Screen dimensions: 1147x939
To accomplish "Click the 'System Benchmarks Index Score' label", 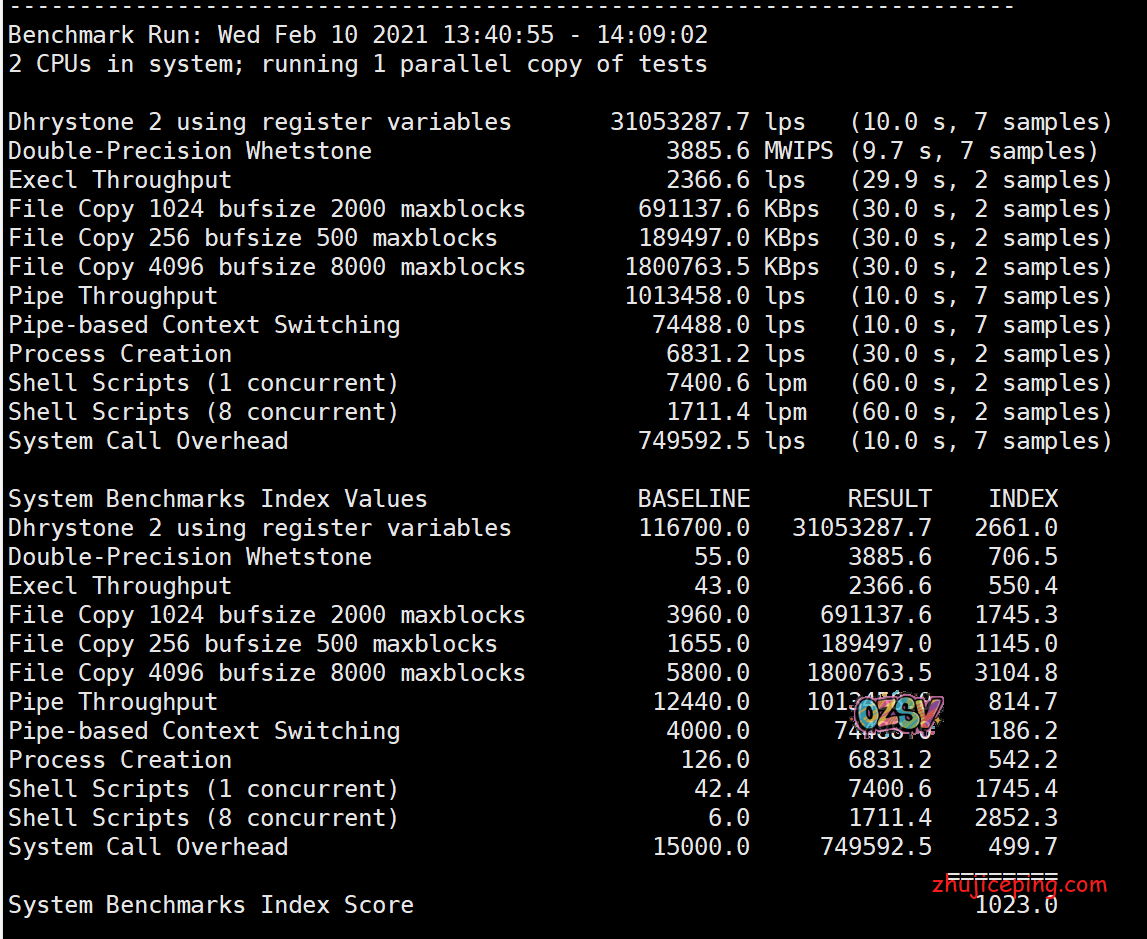I will 211,905.
